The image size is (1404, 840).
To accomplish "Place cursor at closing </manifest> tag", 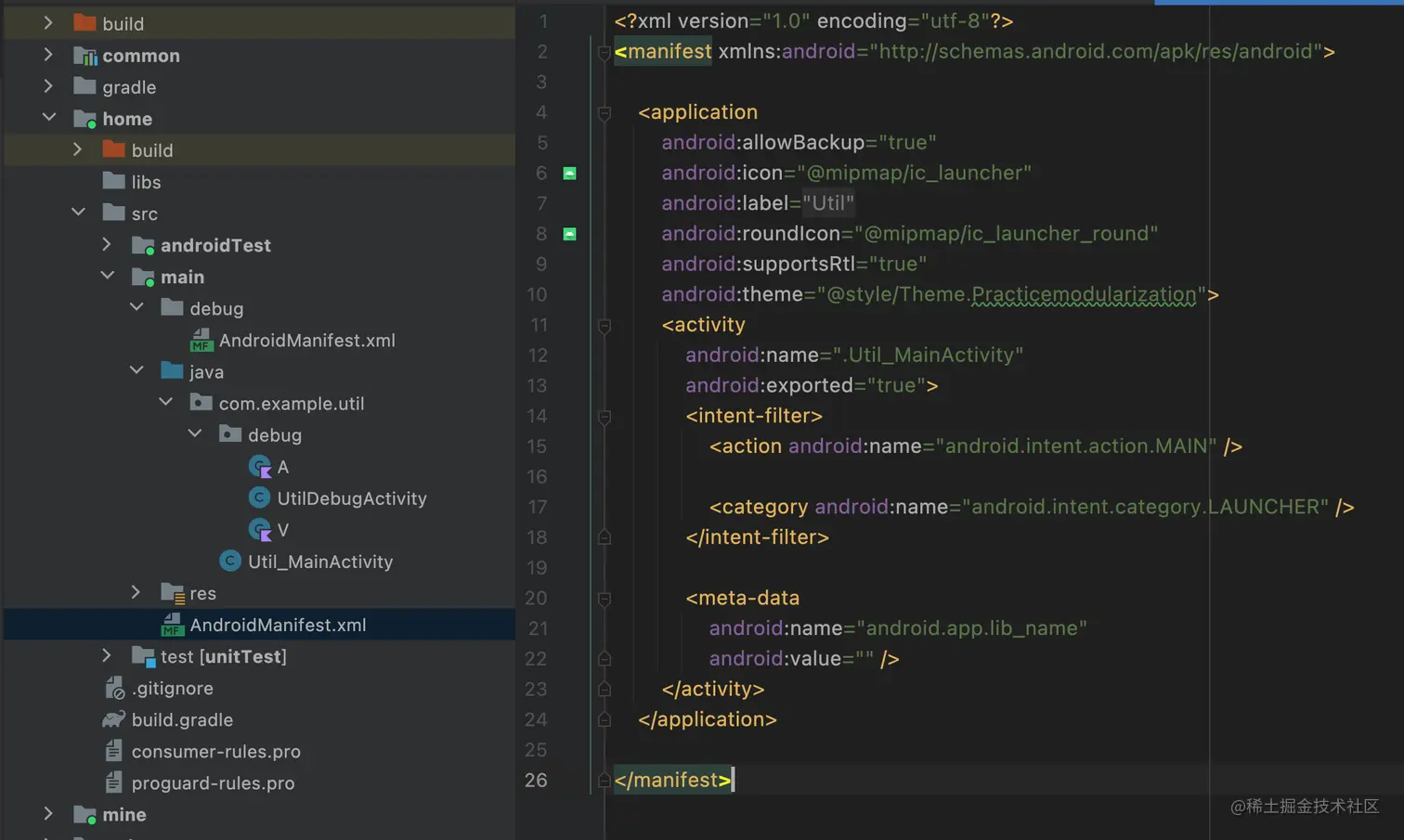I will 673,780.
